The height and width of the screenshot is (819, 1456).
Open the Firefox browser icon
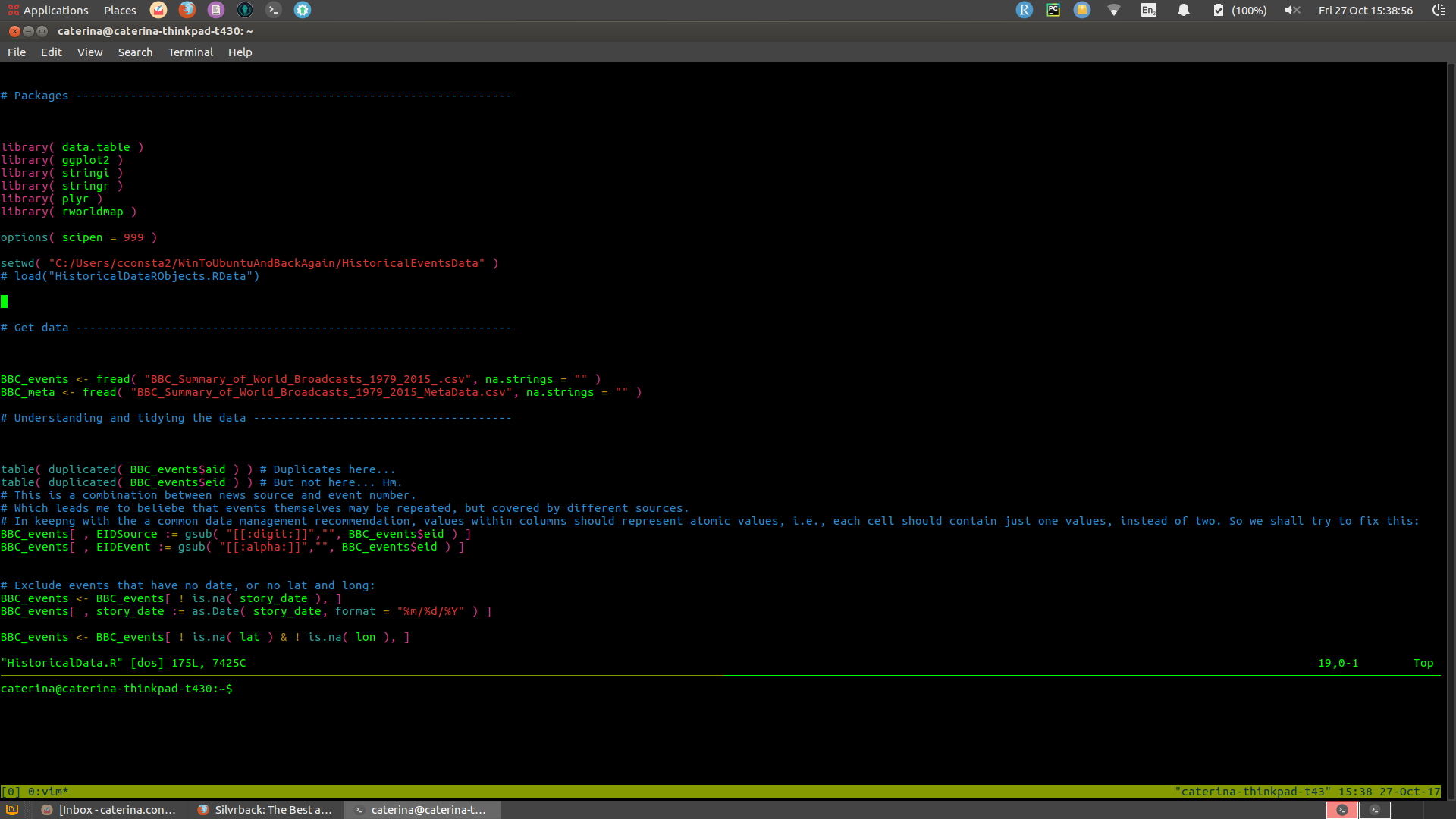[x=187, y=10]
